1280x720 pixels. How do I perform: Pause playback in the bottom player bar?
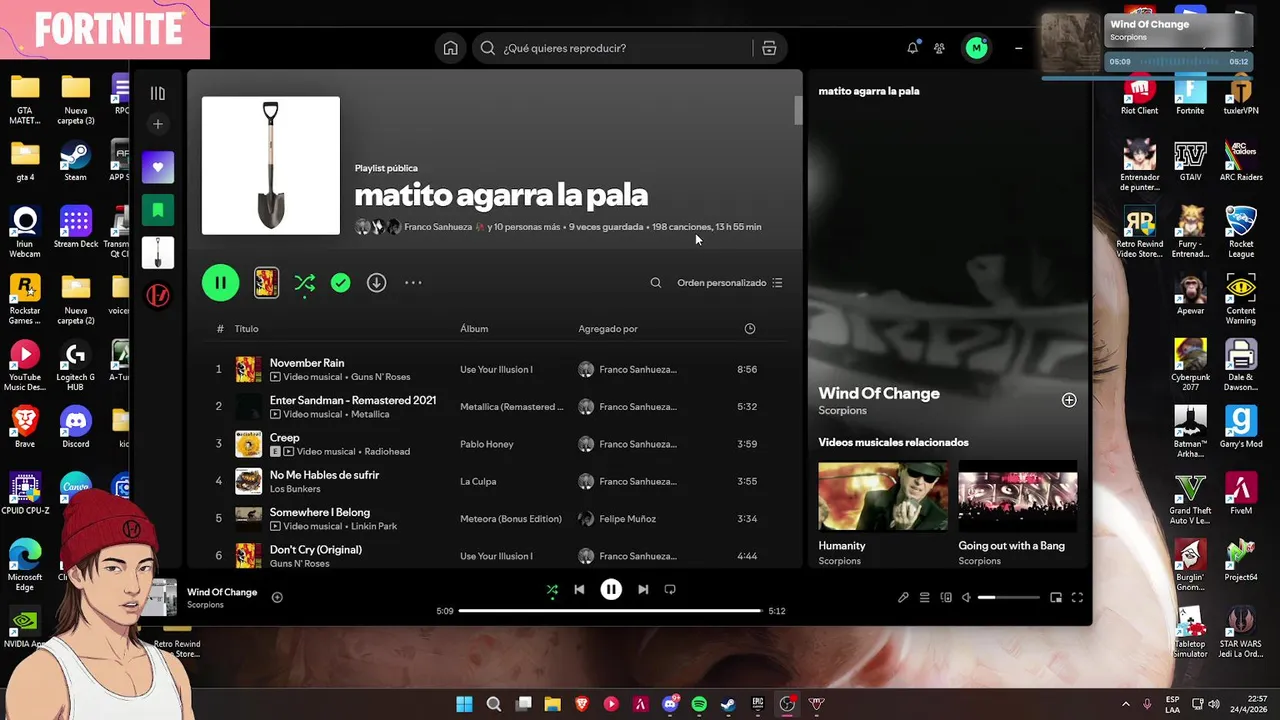click(x=611, y=590)
